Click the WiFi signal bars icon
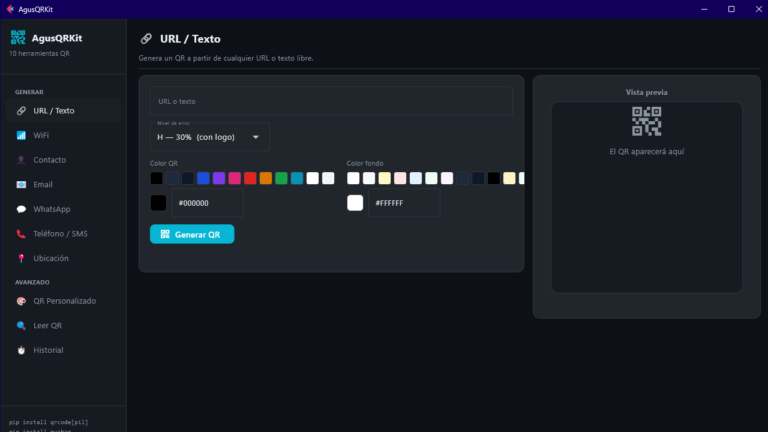 click(21, 135)
